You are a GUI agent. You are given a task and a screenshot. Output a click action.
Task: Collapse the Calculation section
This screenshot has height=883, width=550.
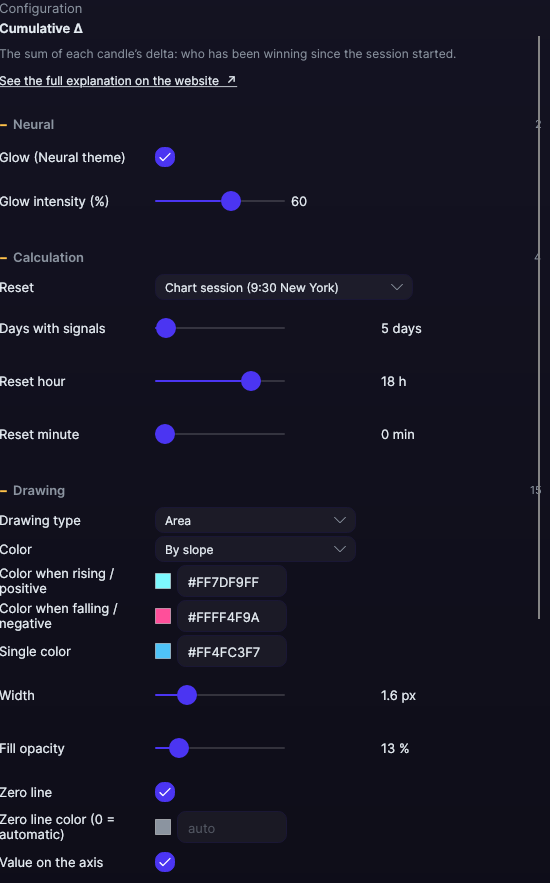click(x=42, y=257)
